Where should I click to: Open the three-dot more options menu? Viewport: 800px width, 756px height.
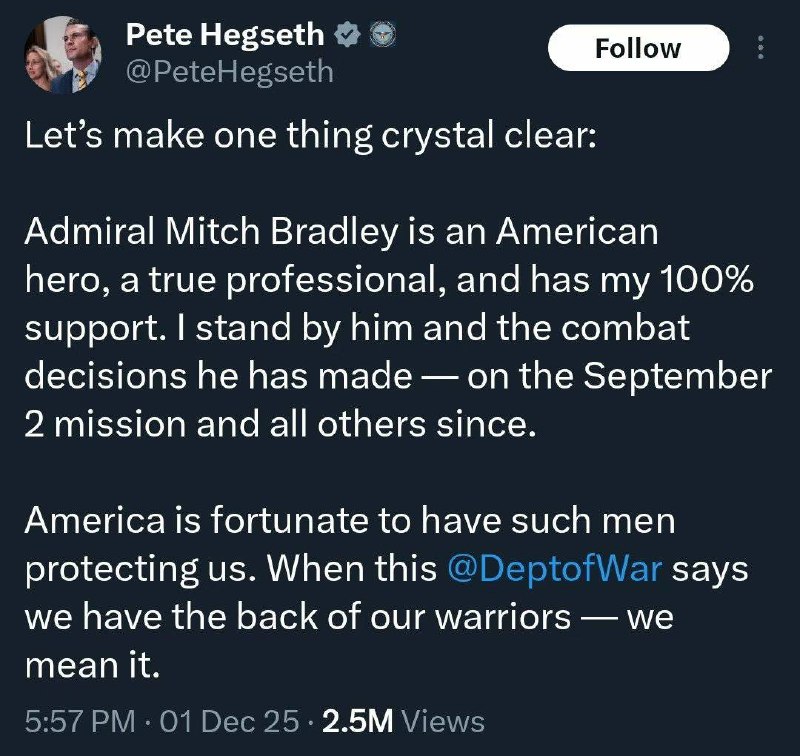tap(761, 47)
